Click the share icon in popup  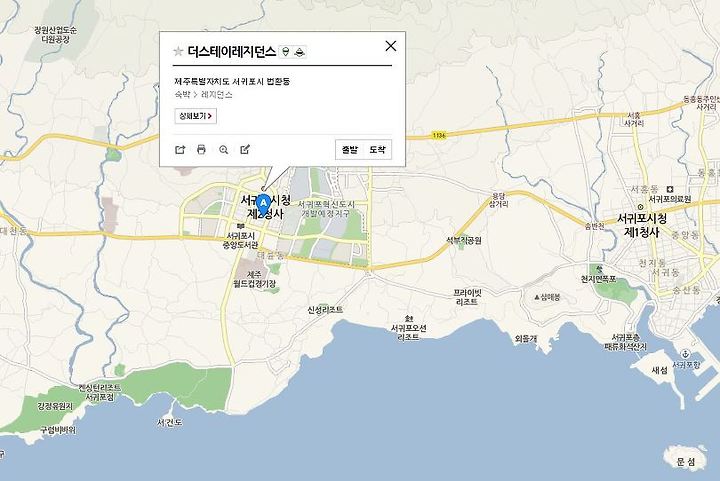(180, 150)
